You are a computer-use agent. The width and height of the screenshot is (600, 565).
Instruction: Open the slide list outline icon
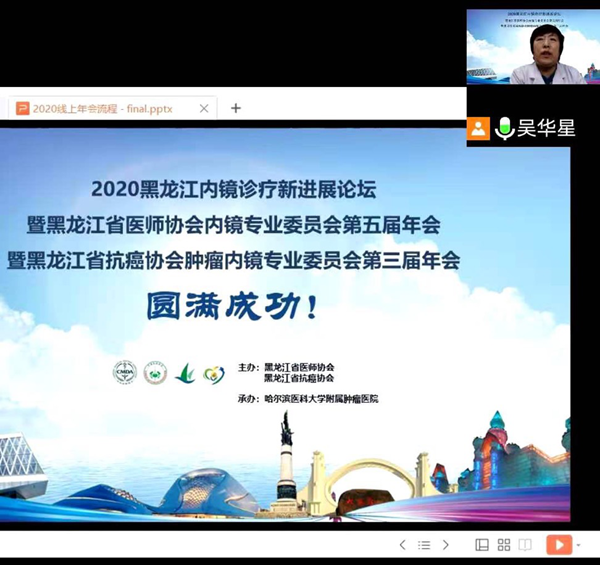click(x=424, y=545)
